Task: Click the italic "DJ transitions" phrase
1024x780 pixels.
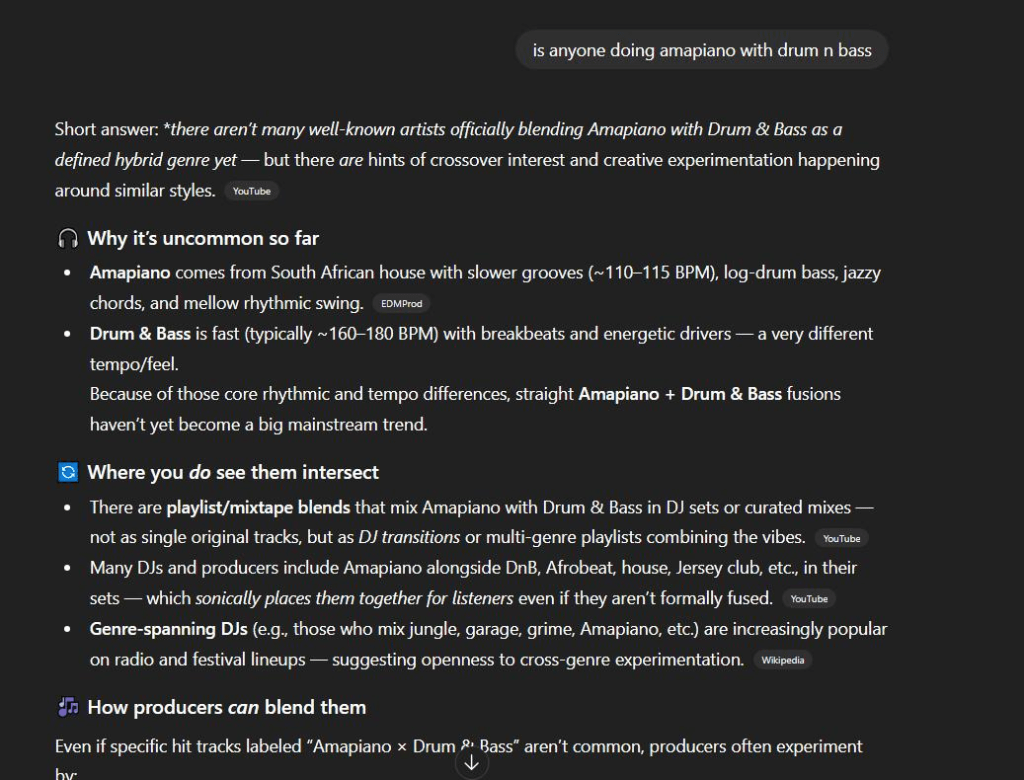Action: click(x=409, y=537)
